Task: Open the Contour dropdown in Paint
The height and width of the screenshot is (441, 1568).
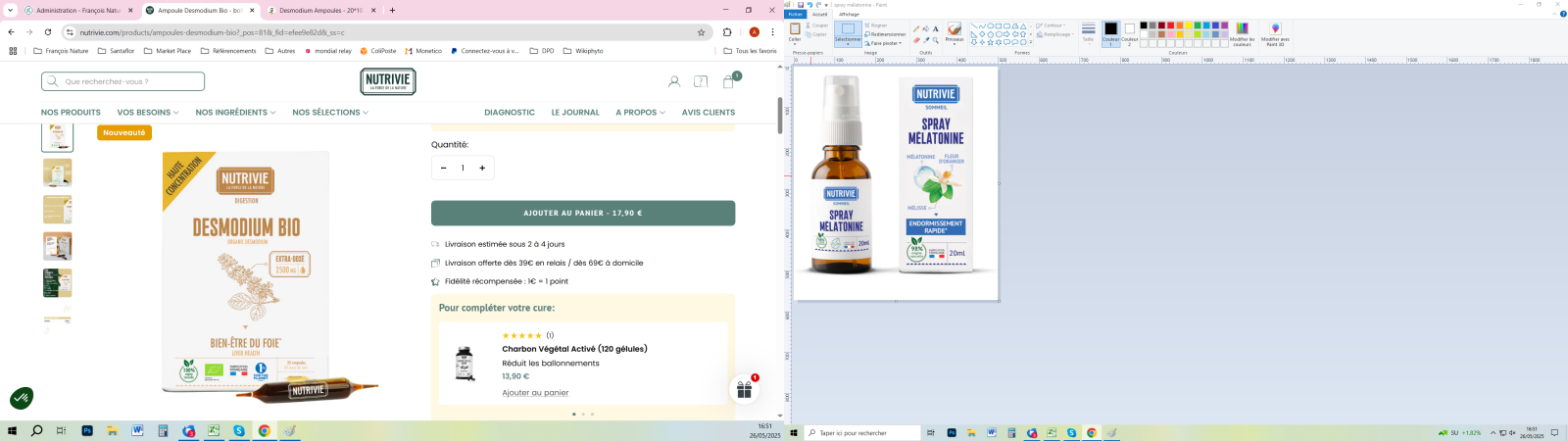Action: point(1052,25)
